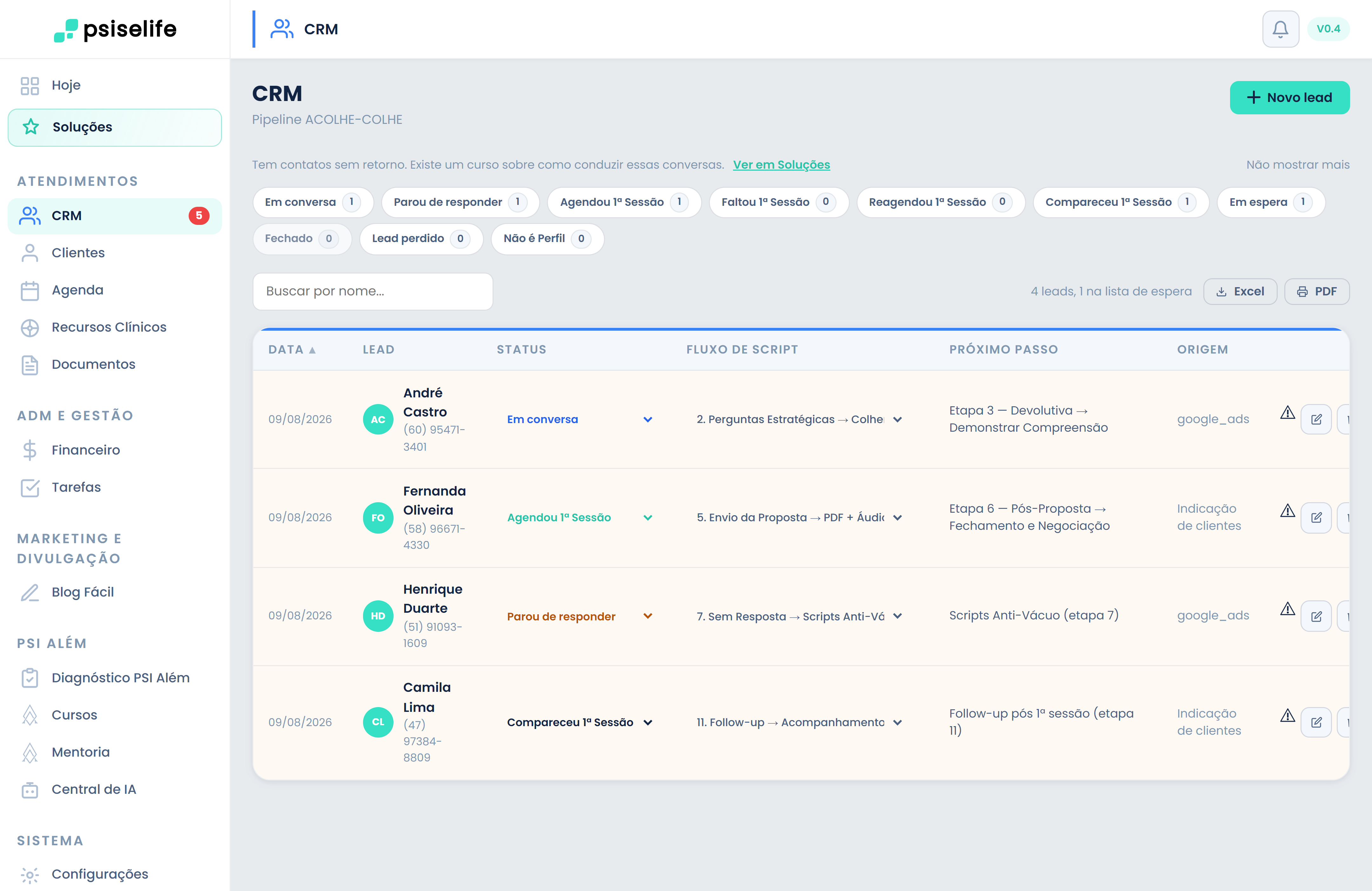
Task: Click the edit icon for Fernanda Oliveira
Action: pyautogui.click(x=1316, y=517)
